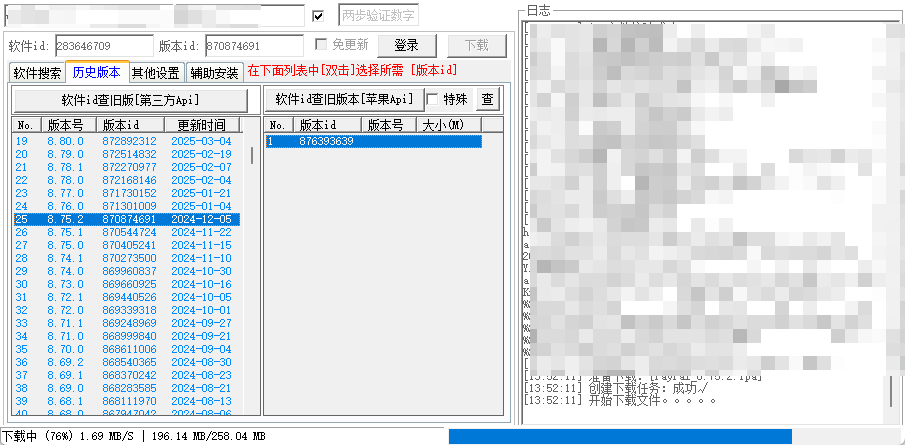Tick the 特殊 checkbox

coord(433,99)
